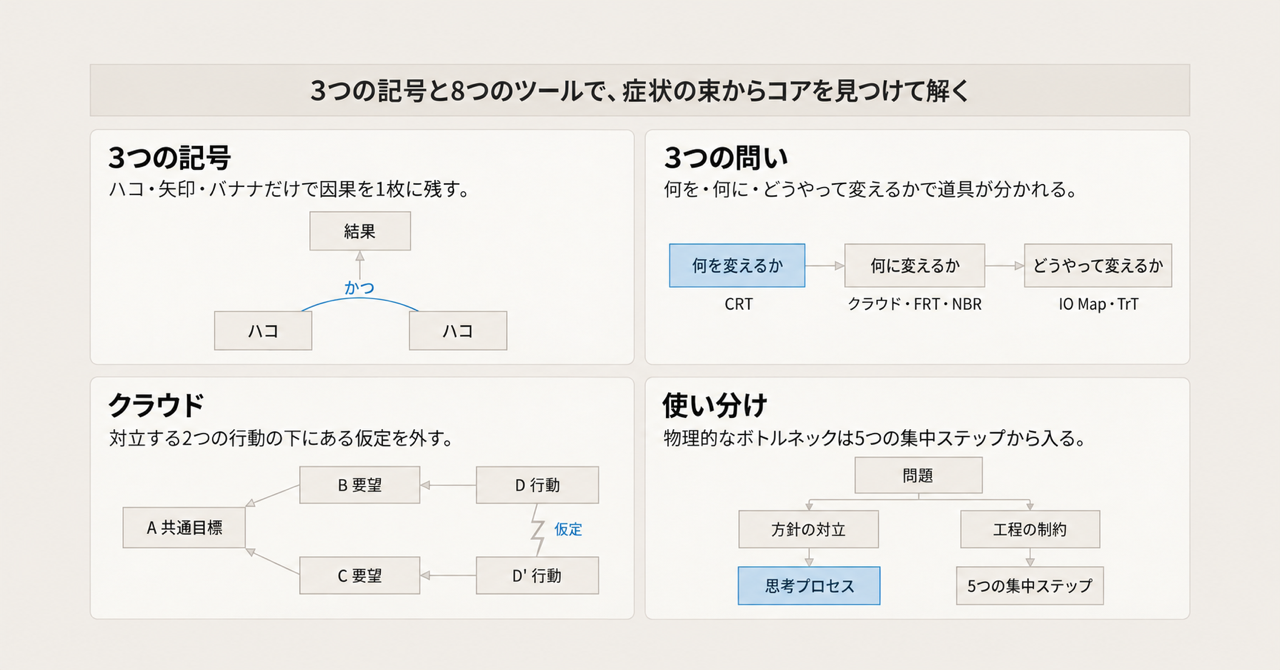Click the 'CRT' label
Screen dimensions: 1280x670
(738, 304)
